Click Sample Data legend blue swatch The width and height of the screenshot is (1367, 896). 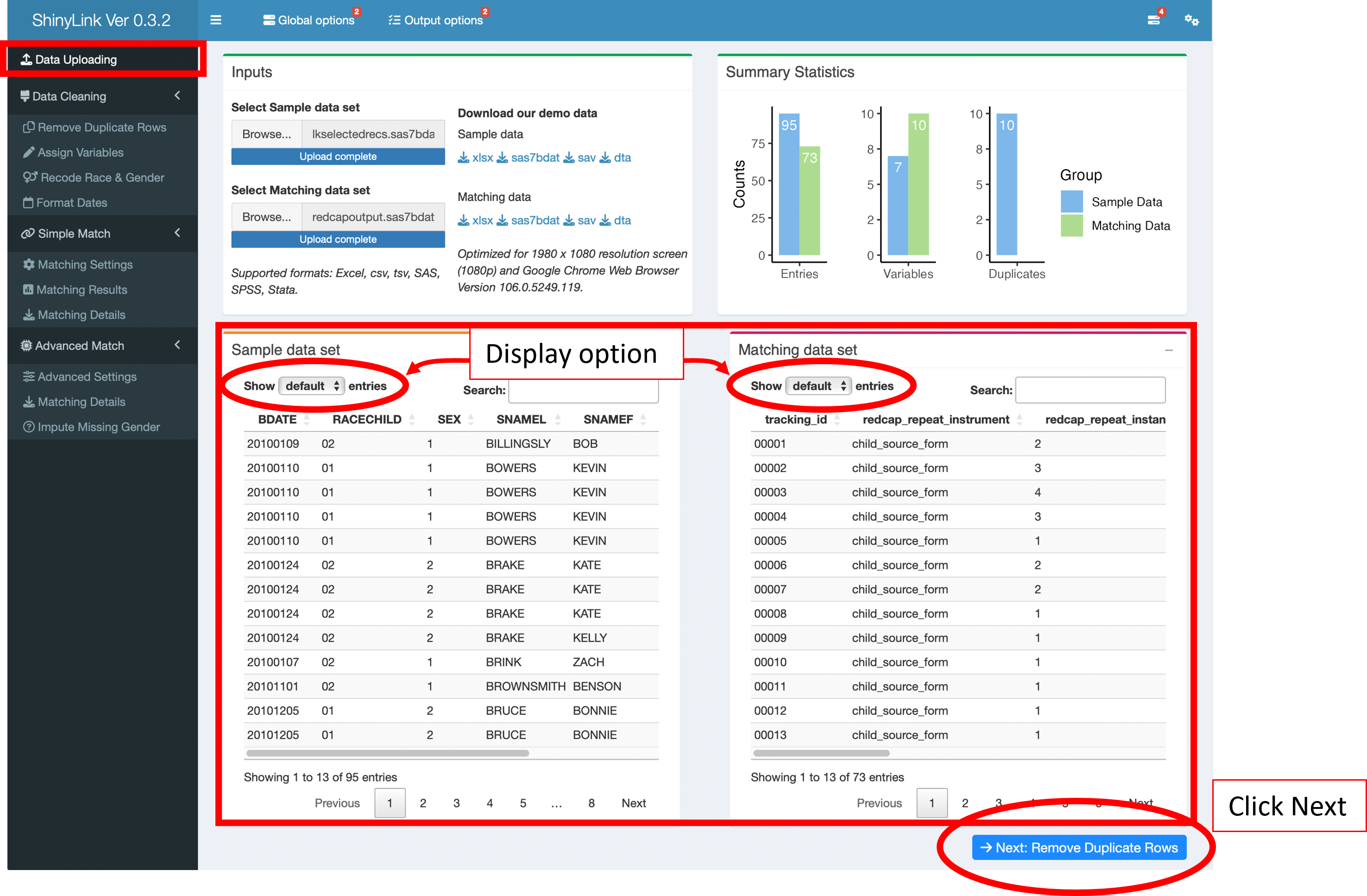coord(1072,202)
